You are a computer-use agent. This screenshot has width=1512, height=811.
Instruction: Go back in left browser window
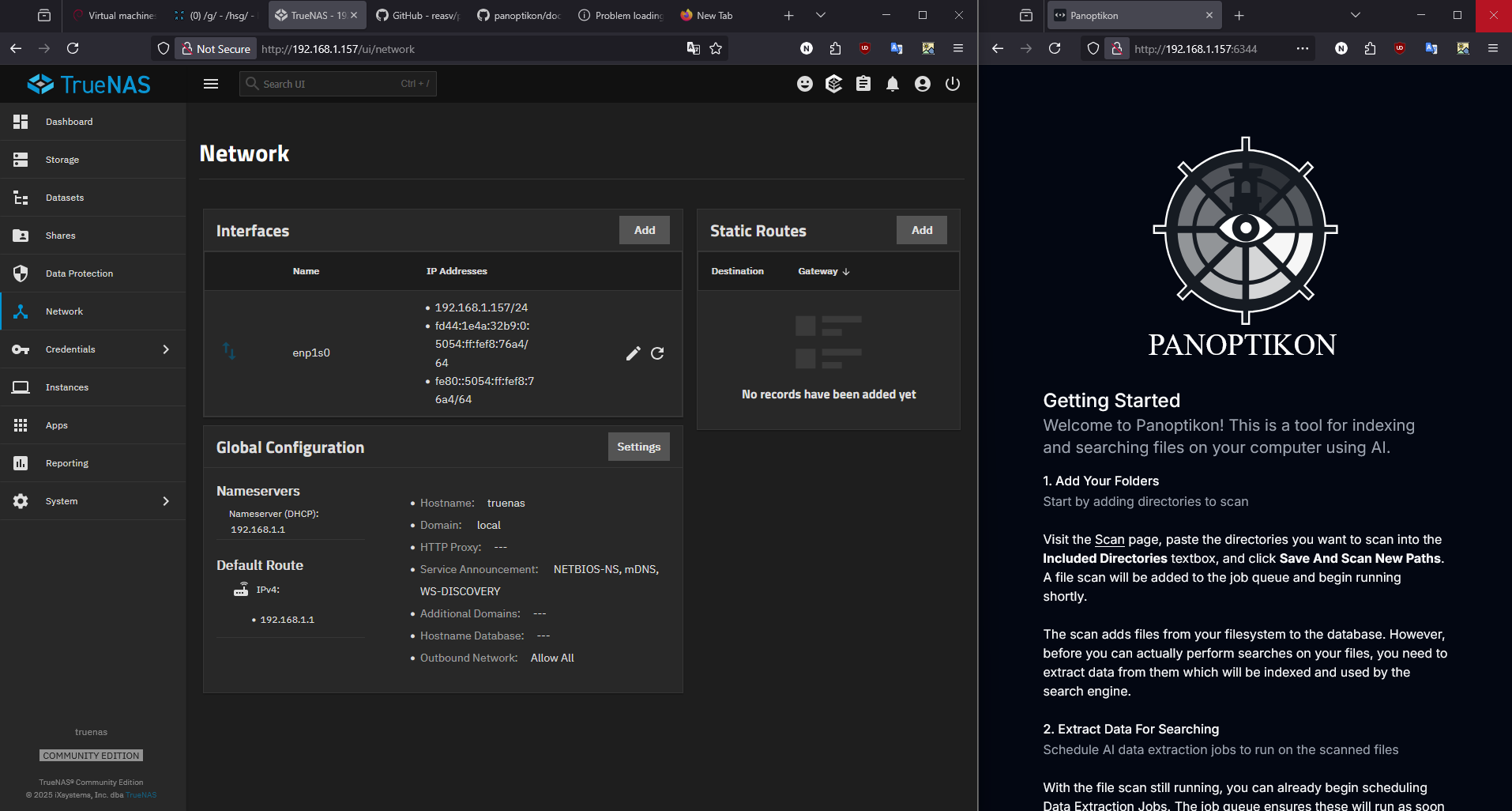tap(16, 48)
